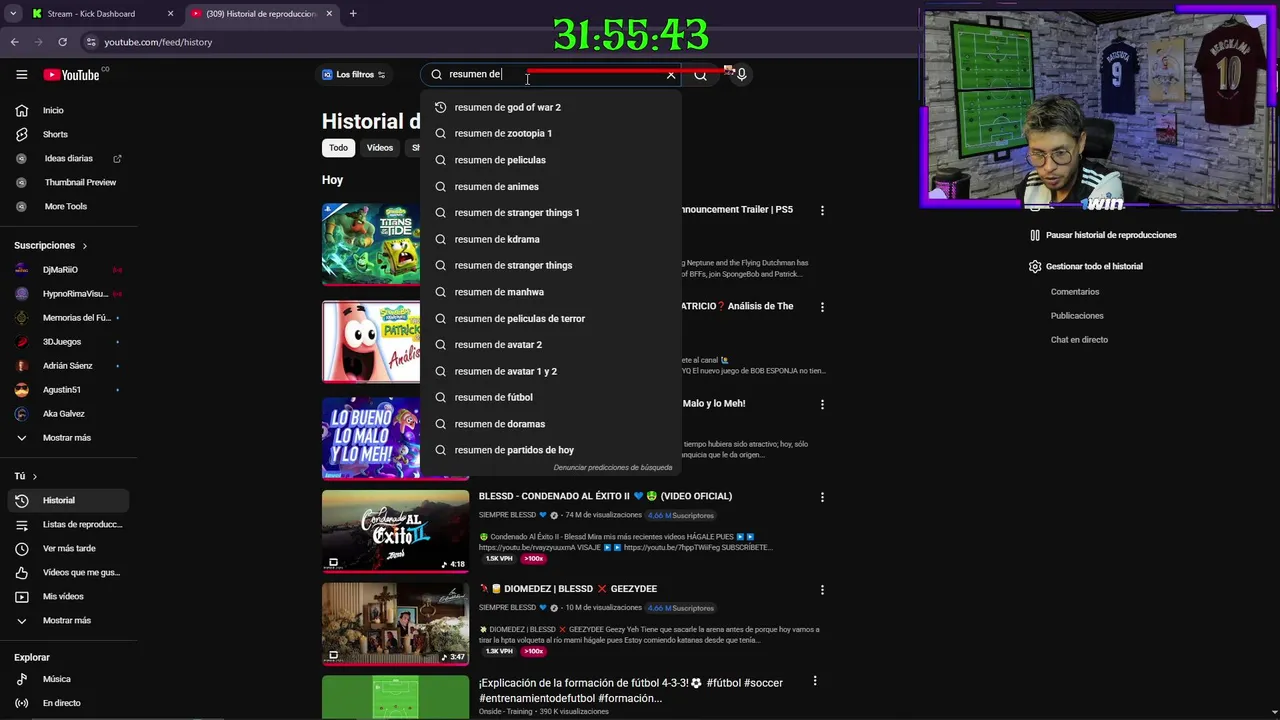Open Memorias del Fú... channel
The width and height of the screenshot is (1280, 720).
68,317
